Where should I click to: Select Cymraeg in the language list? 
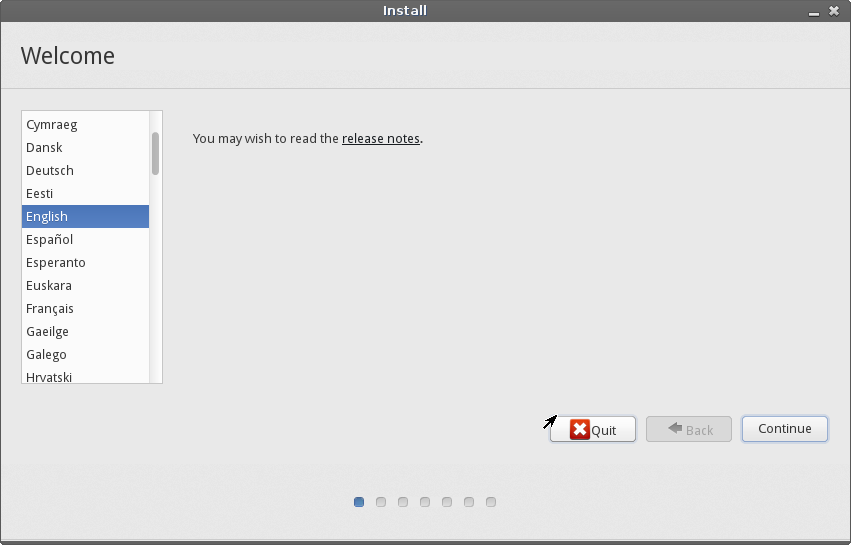coord(85,124)
